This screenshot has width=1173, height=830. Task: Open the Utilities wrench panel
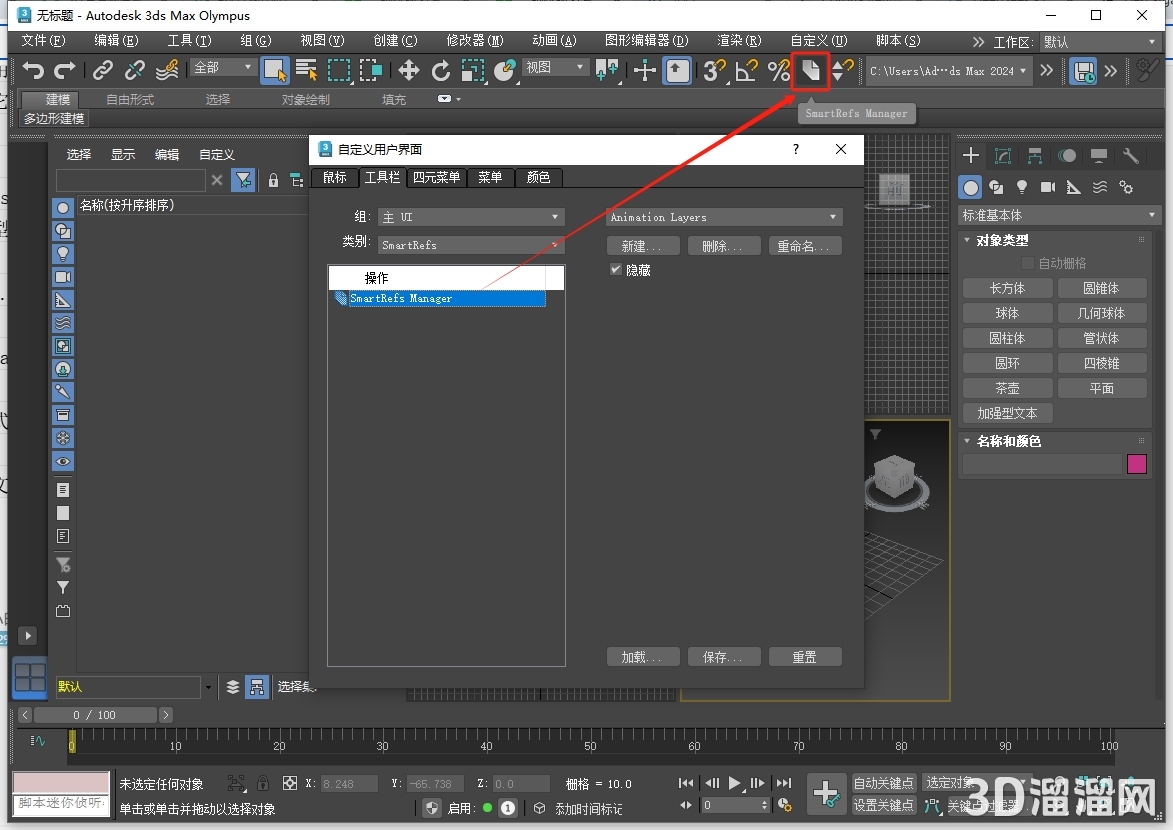(1130, 156)
